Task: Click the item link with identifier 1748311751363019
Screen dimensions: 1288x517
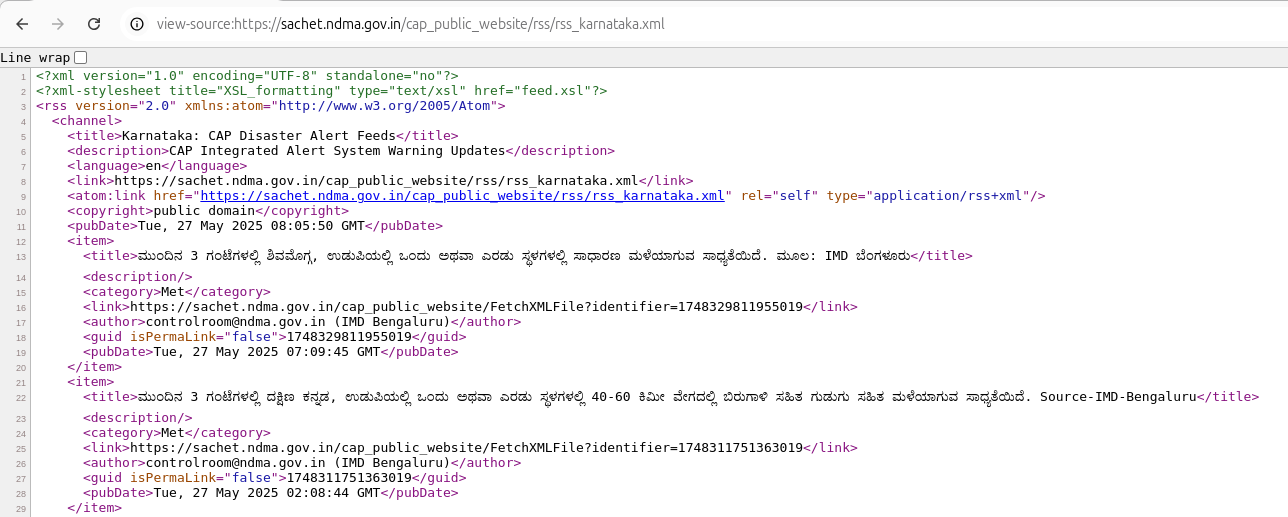Action: (470, 448)
